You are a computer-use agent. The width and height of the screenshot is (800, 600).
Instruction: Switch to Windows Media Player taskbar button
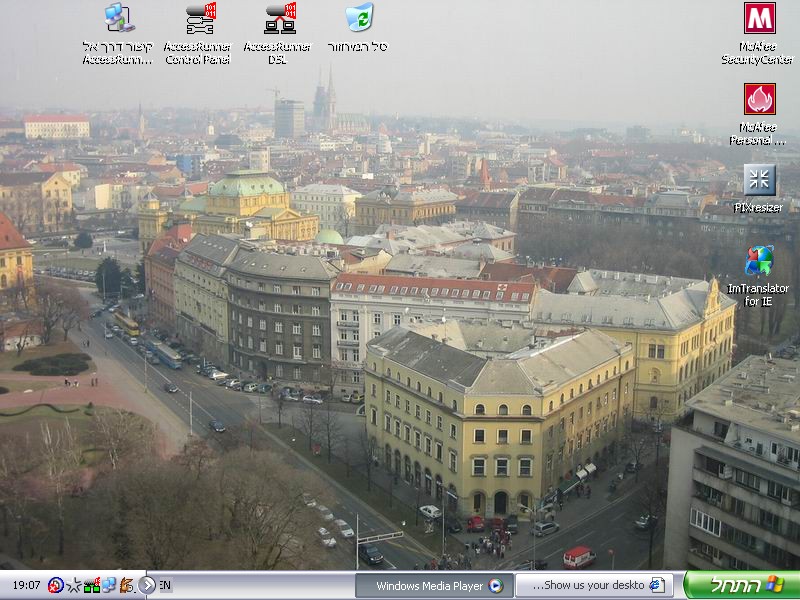(433, 586)
